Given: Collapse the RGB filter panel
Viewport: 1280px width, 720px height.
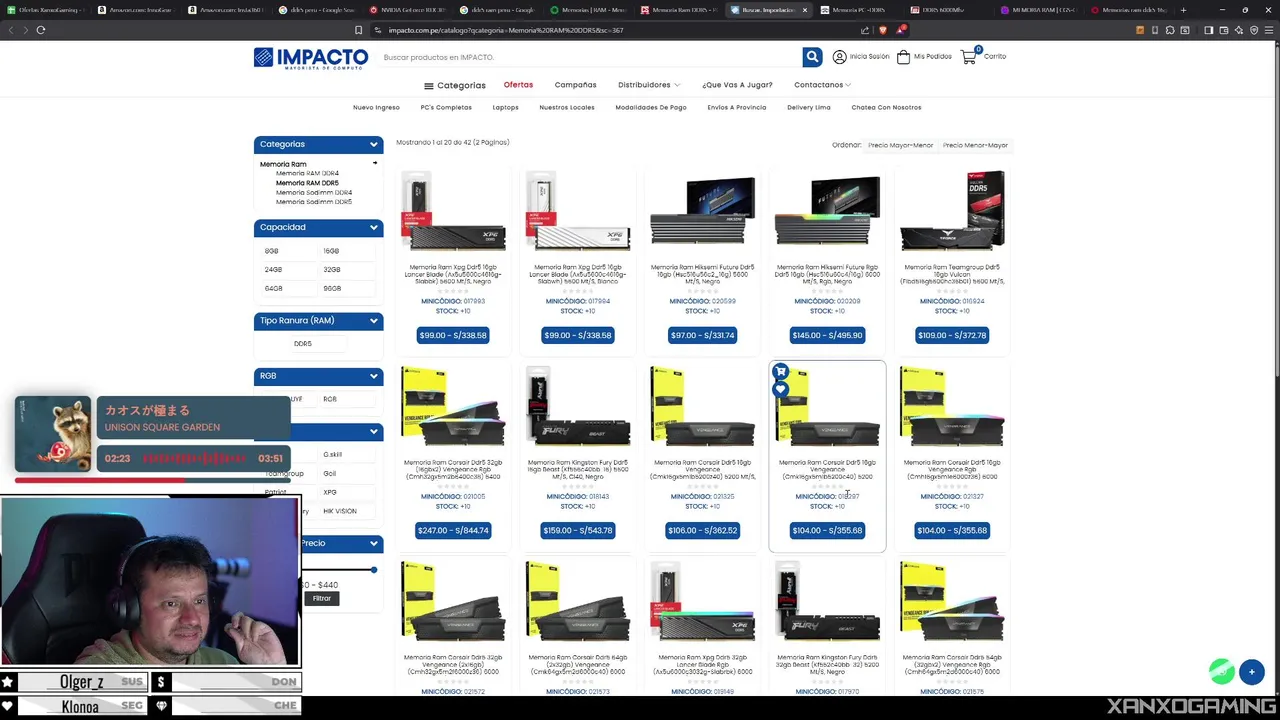Looking at the screenshot, I should pyautogui.click(x=373, y=376).
